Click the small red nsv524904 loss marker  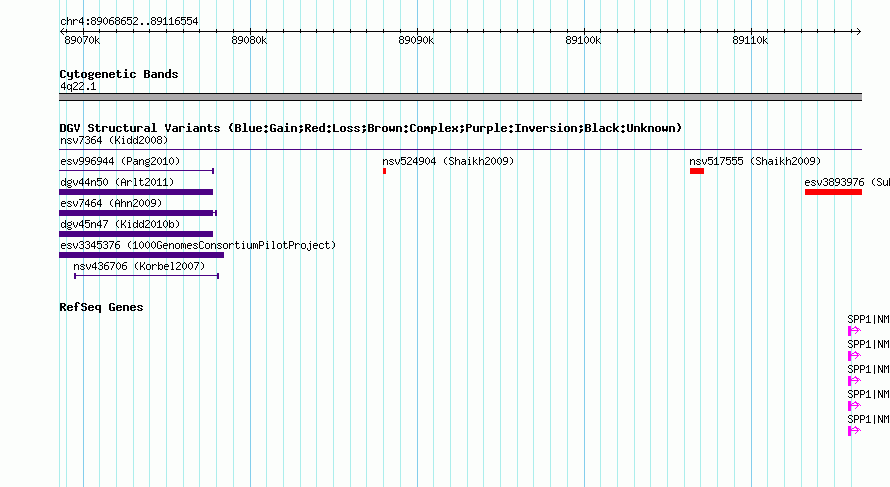(x=384, y=171)
